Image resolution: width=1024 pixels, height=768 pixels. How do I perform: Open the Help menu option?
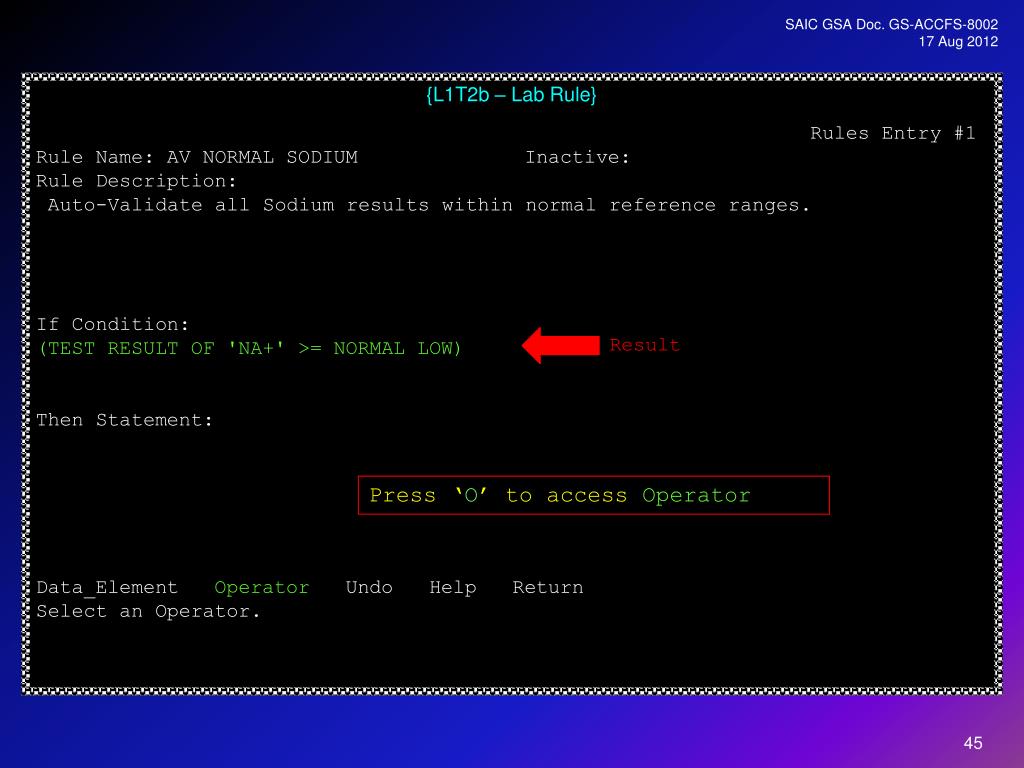(453, 588)
